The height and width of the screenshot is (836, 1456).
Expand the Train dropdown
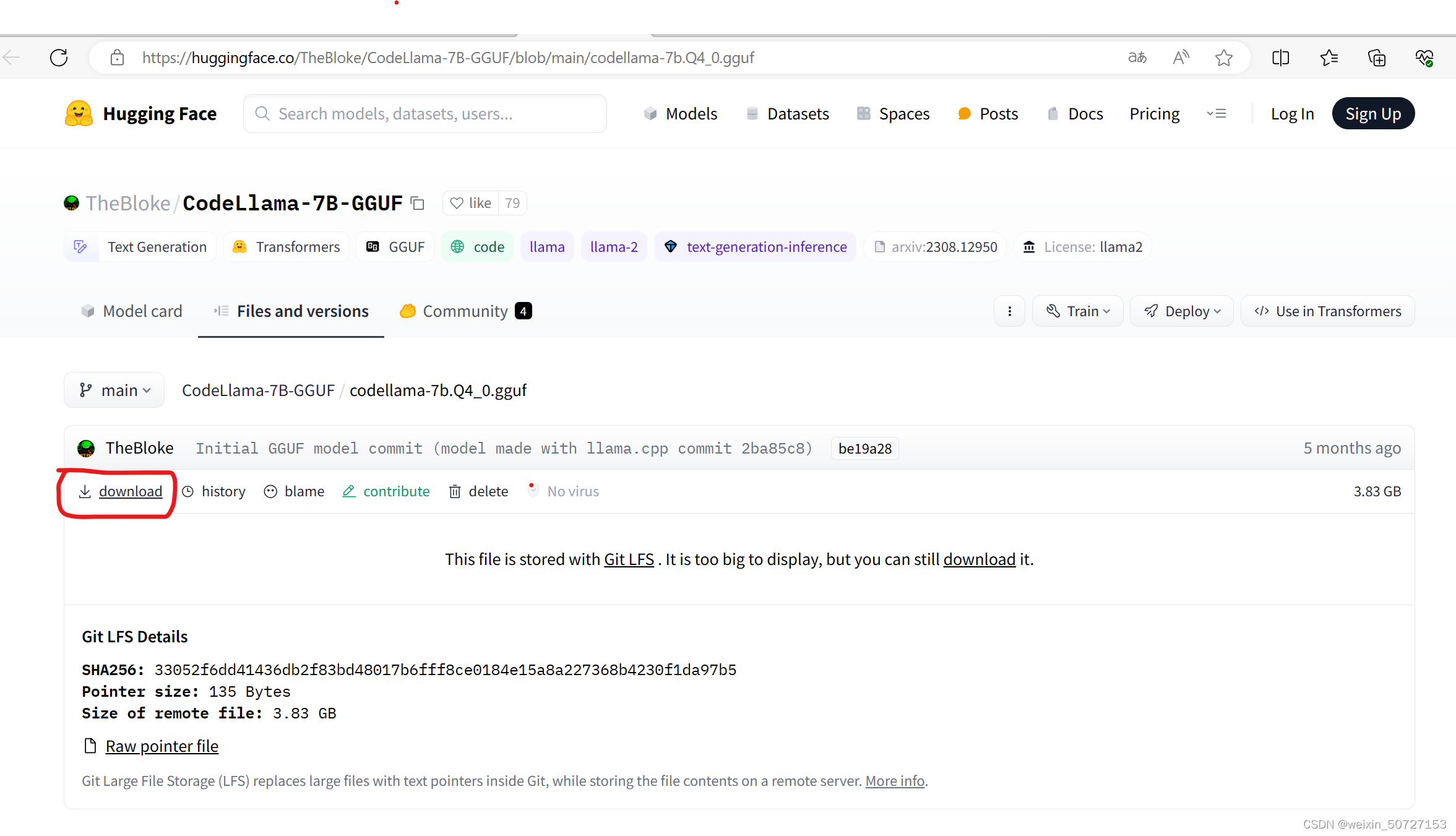1078,311
